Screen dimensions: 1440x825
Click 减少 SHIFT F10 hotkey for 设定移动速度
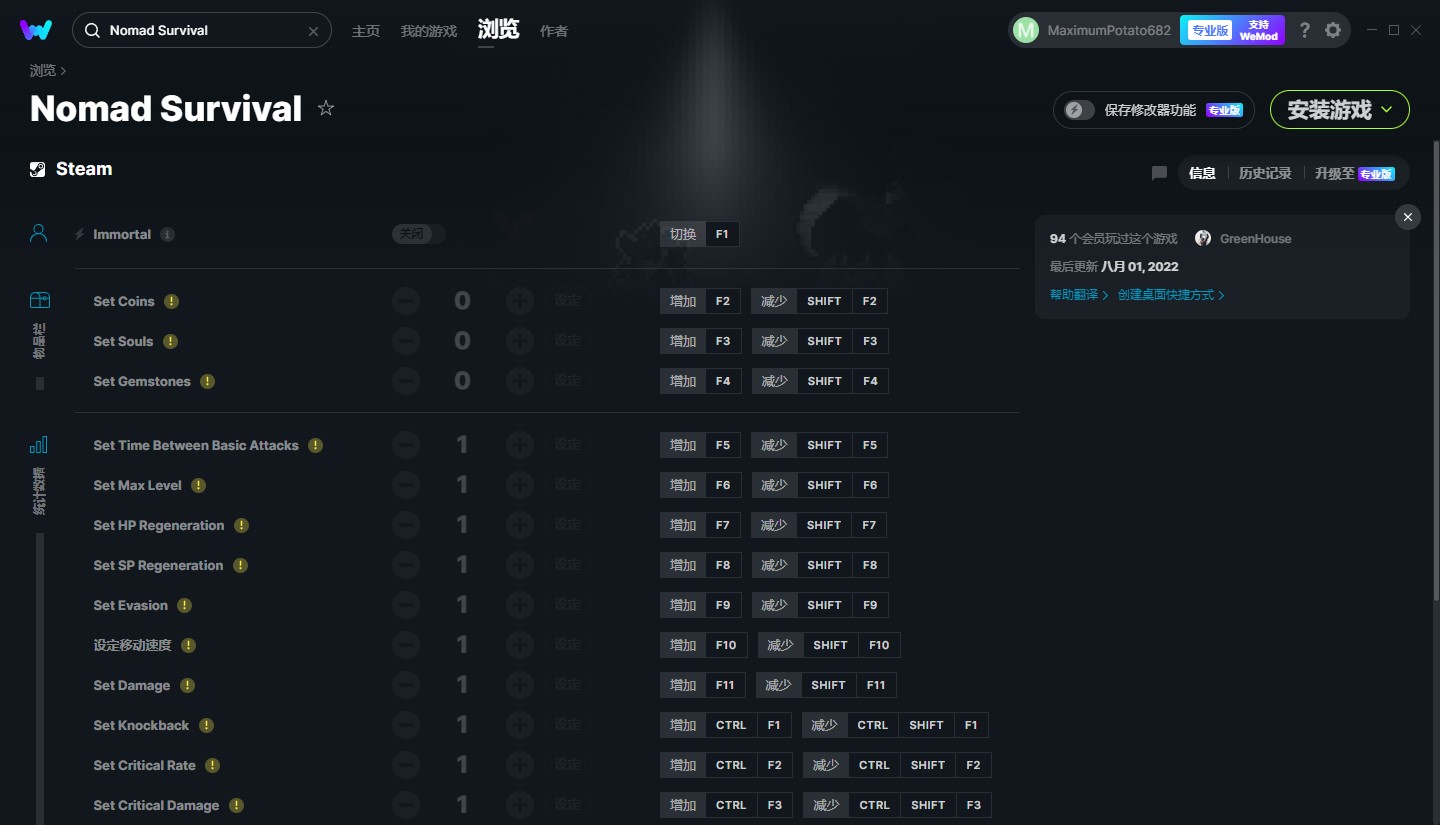(829, 645)
